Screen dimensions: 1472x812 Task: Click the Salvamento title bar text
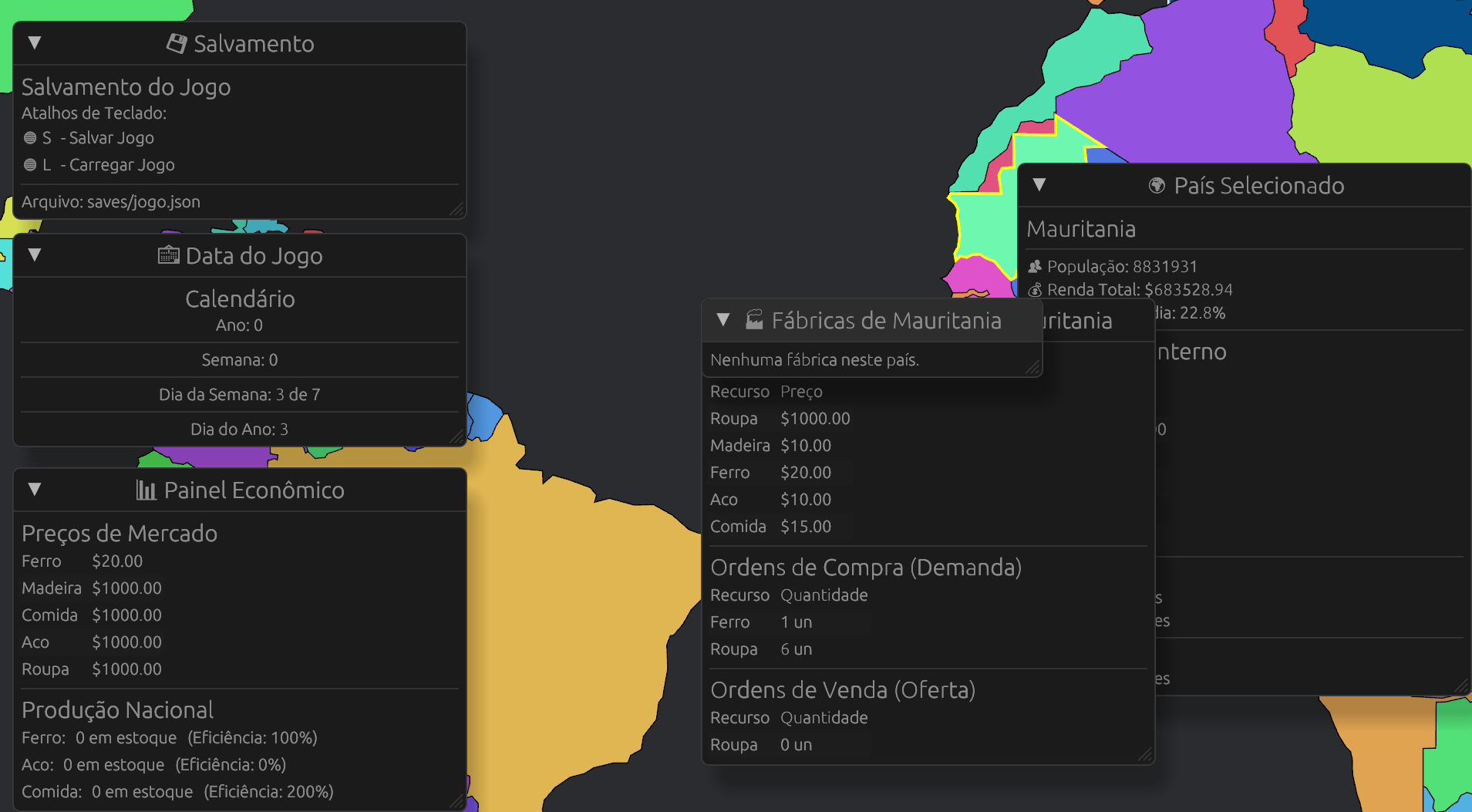pos(254,44)
